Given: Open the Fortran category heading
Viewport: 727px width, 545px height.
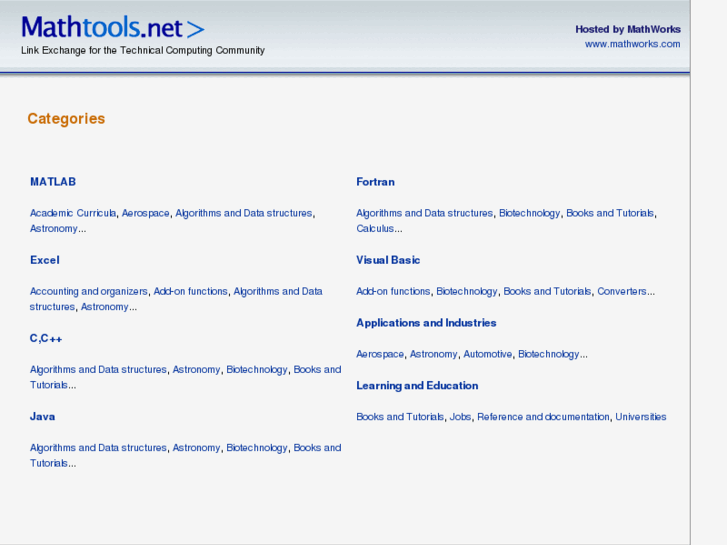Looking at the screenshot, I should point(376,182).
